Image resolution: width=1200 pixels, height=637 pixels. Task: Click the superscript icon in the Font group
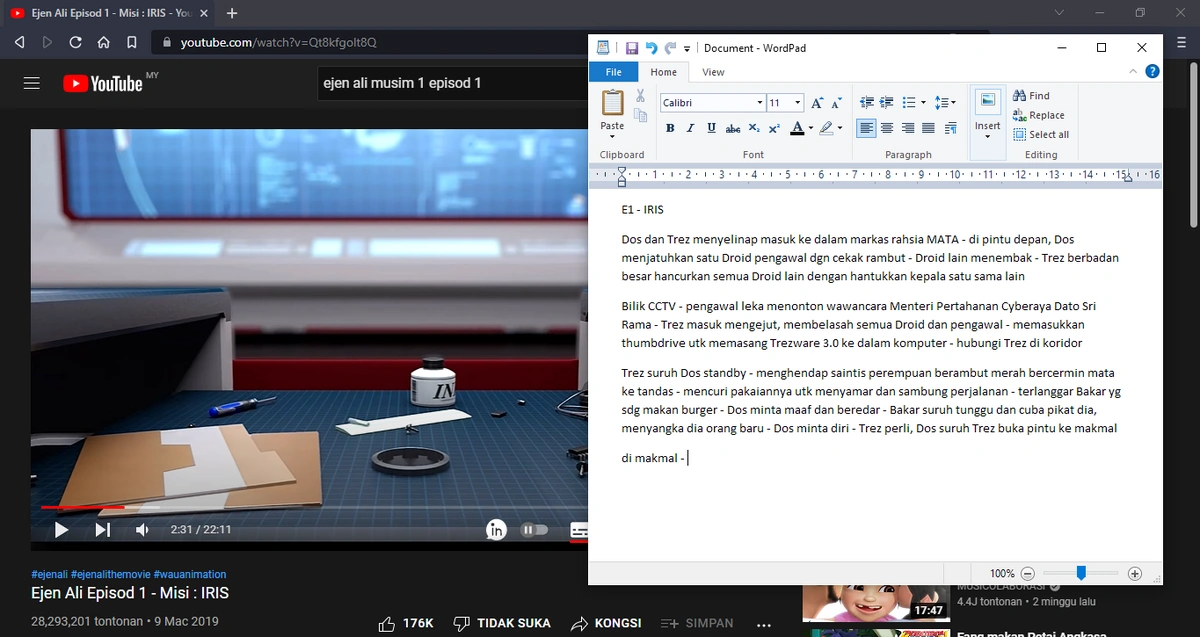coord(774,128)
